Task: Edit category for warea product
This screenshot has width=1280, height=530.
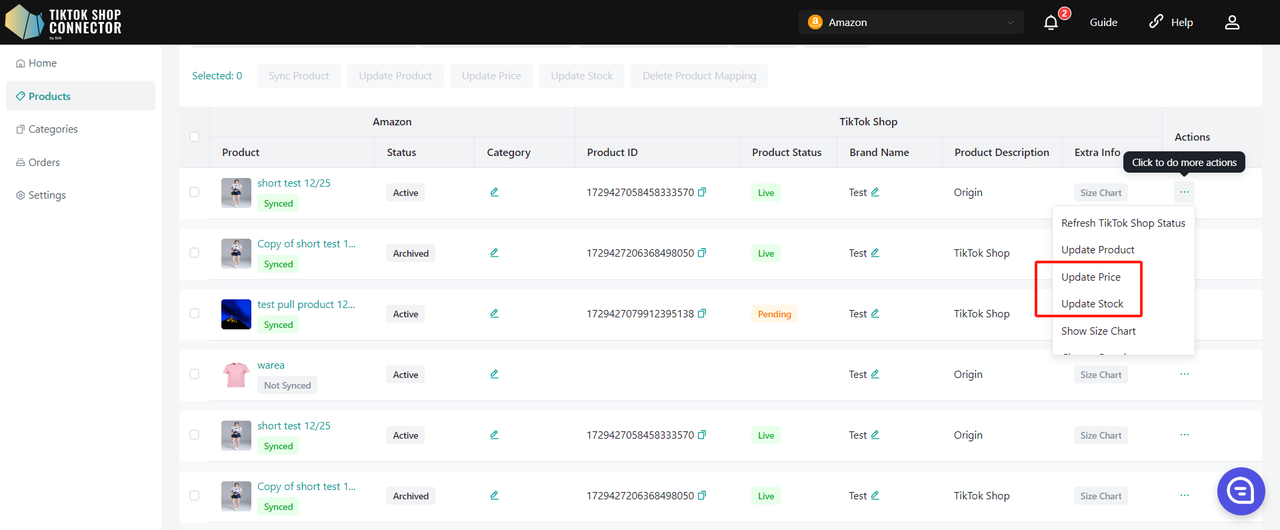Action: click(x=494, y=374)
